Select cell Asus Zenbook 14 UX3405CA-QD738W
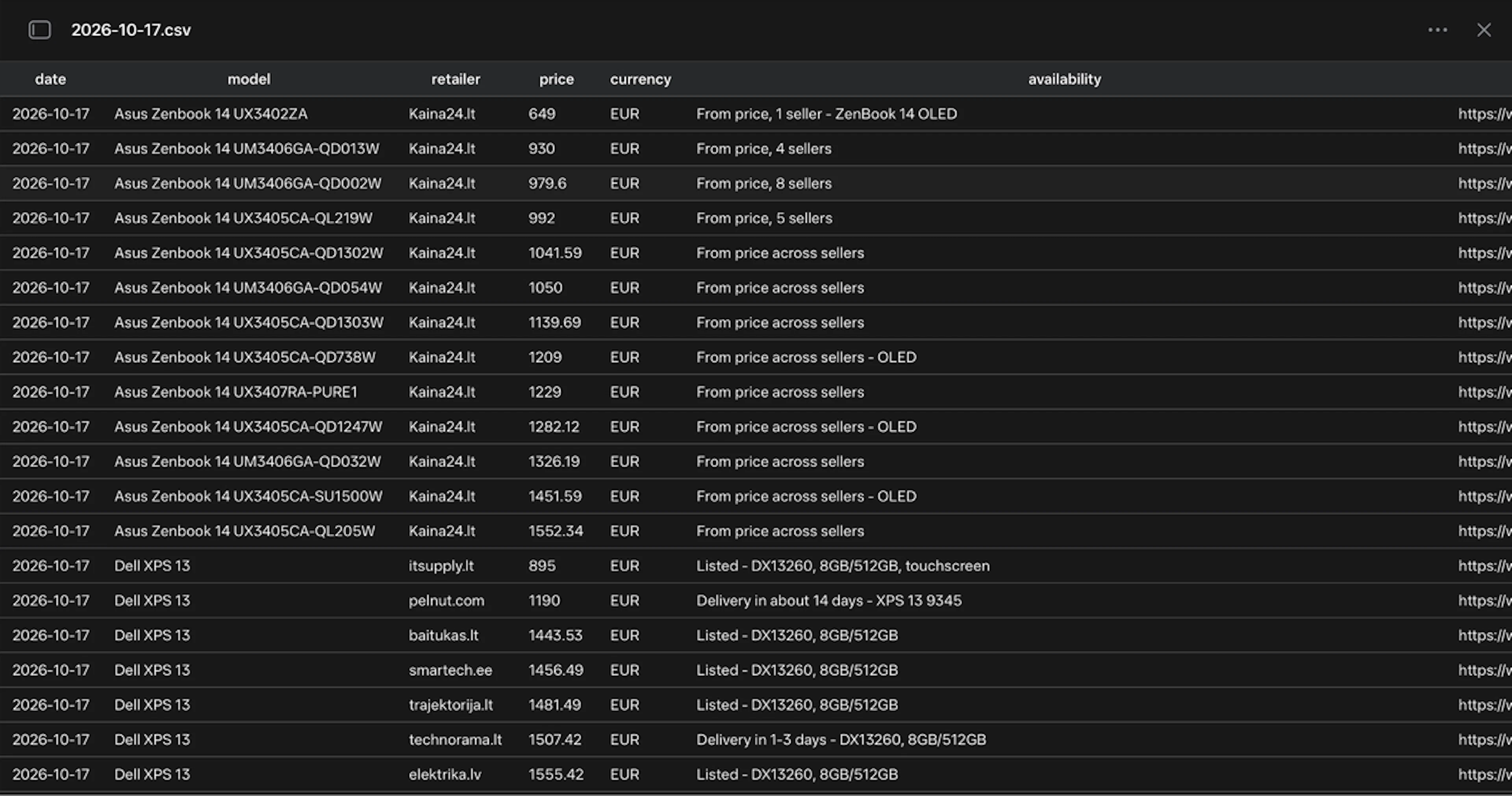Screen dimensions: 1512x796 245,357
